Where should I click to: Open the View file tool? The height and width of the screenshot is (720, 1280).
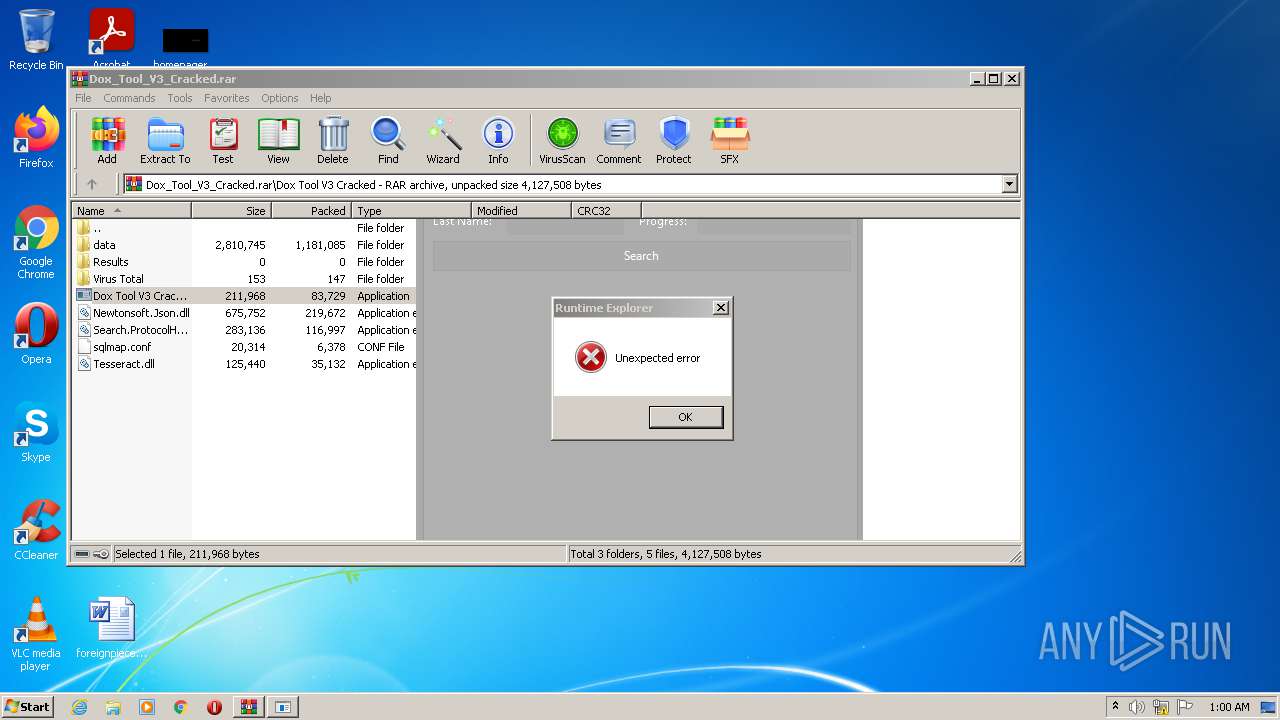(x=278, y=140)
